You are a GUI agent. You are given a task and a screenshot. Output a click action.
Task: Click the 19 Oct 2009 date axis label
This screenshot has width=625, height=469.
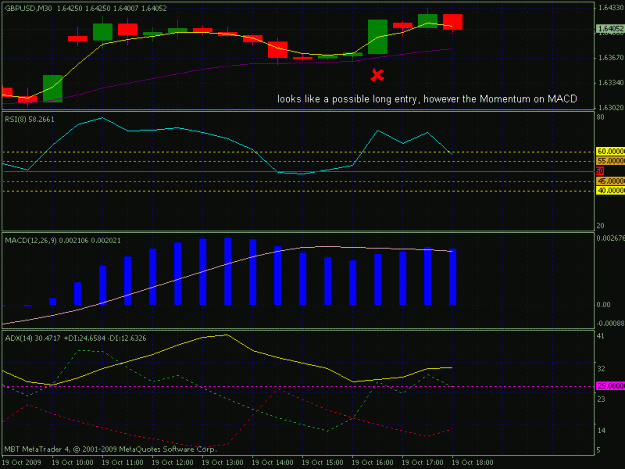22,463
